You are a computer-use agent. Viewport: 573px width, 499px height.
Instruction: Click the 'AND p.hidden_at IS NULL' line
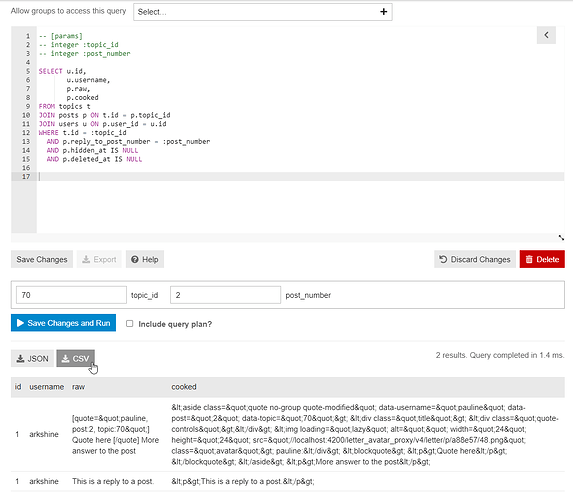point(92,150)
